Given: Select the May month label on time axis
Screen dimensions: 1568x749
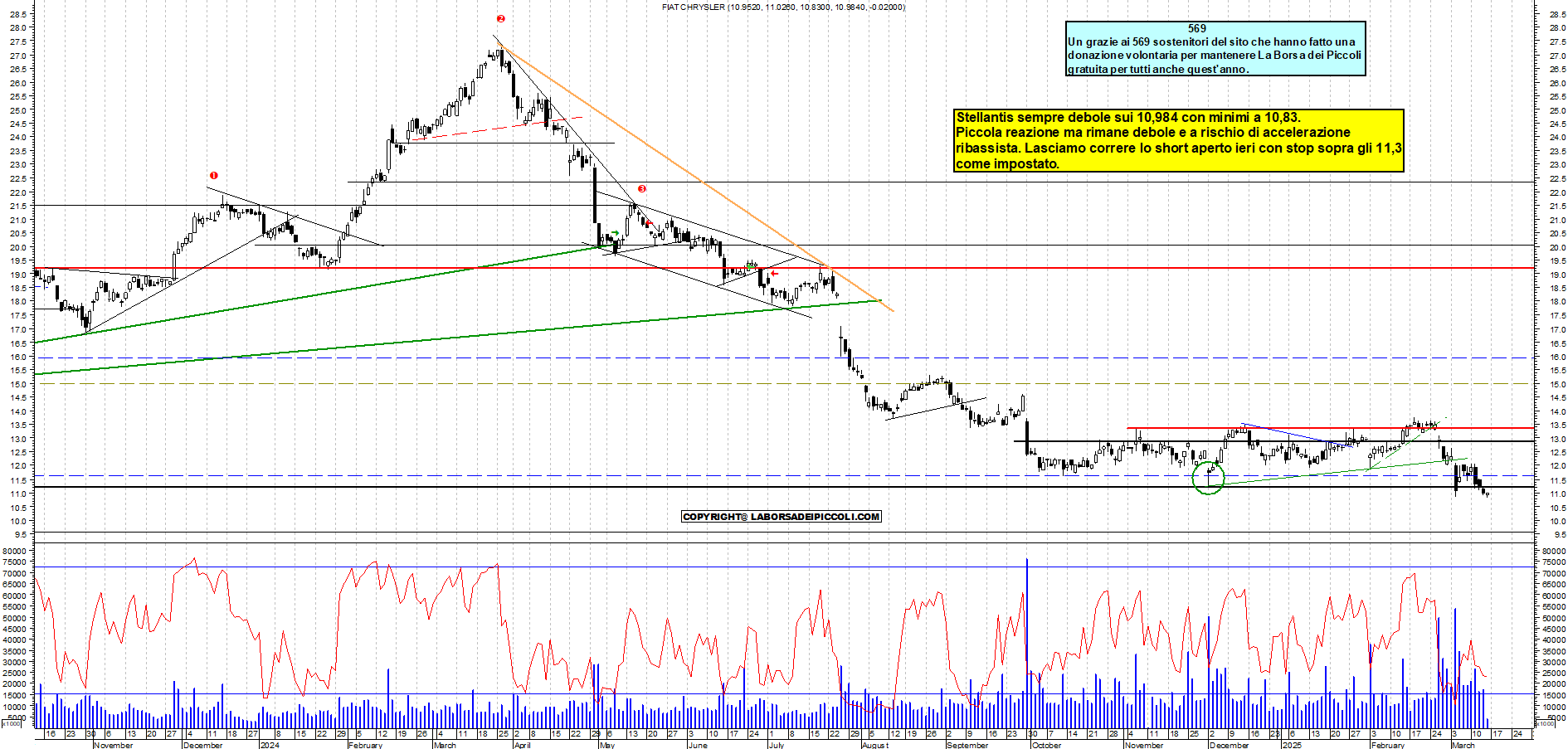Looking at the screenshot, I should (607, 745).
